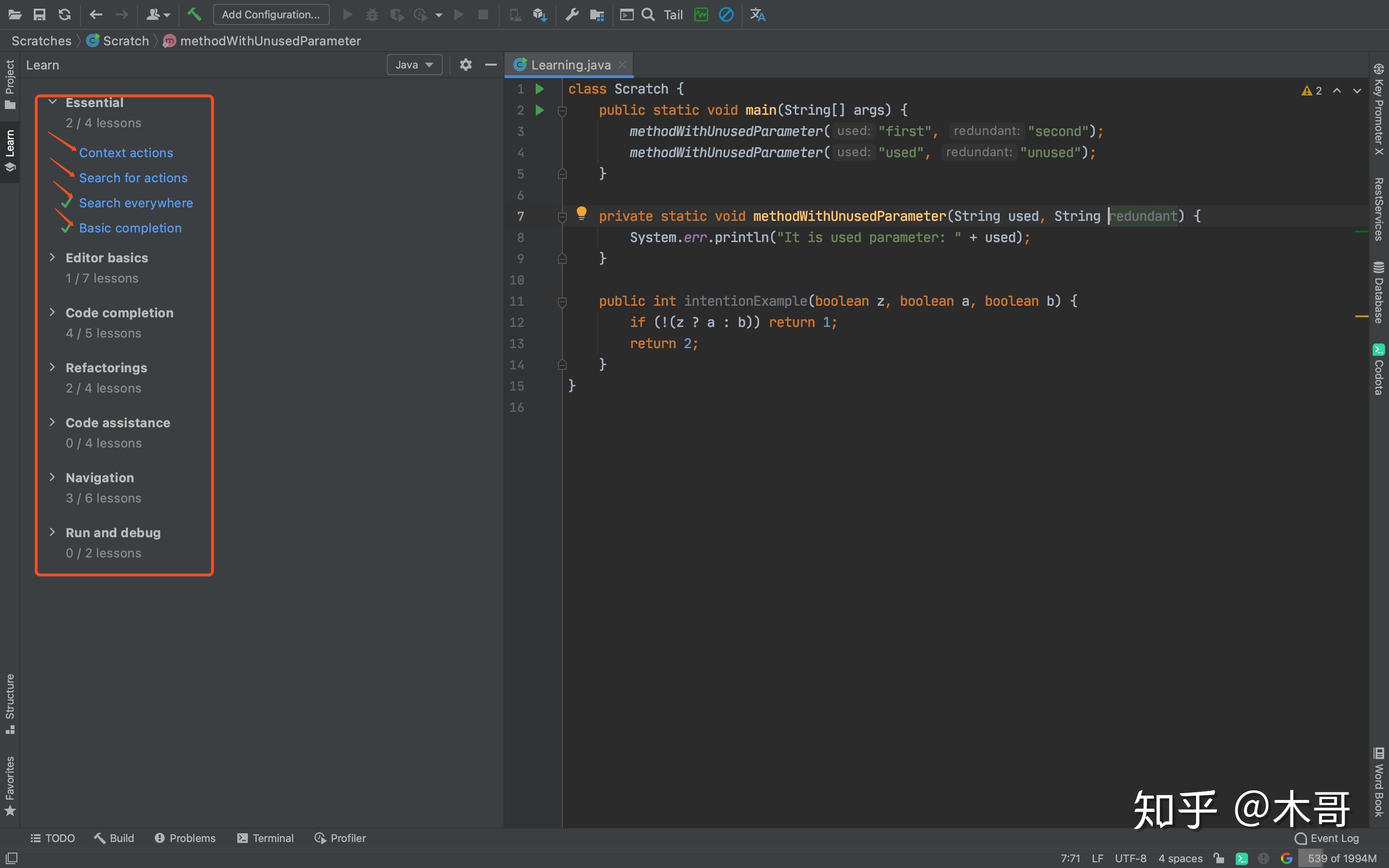This screenshot has height=868, width=1389.
Task: Go to previous highlighted error arrow
Action: (x=1337, y=91)
